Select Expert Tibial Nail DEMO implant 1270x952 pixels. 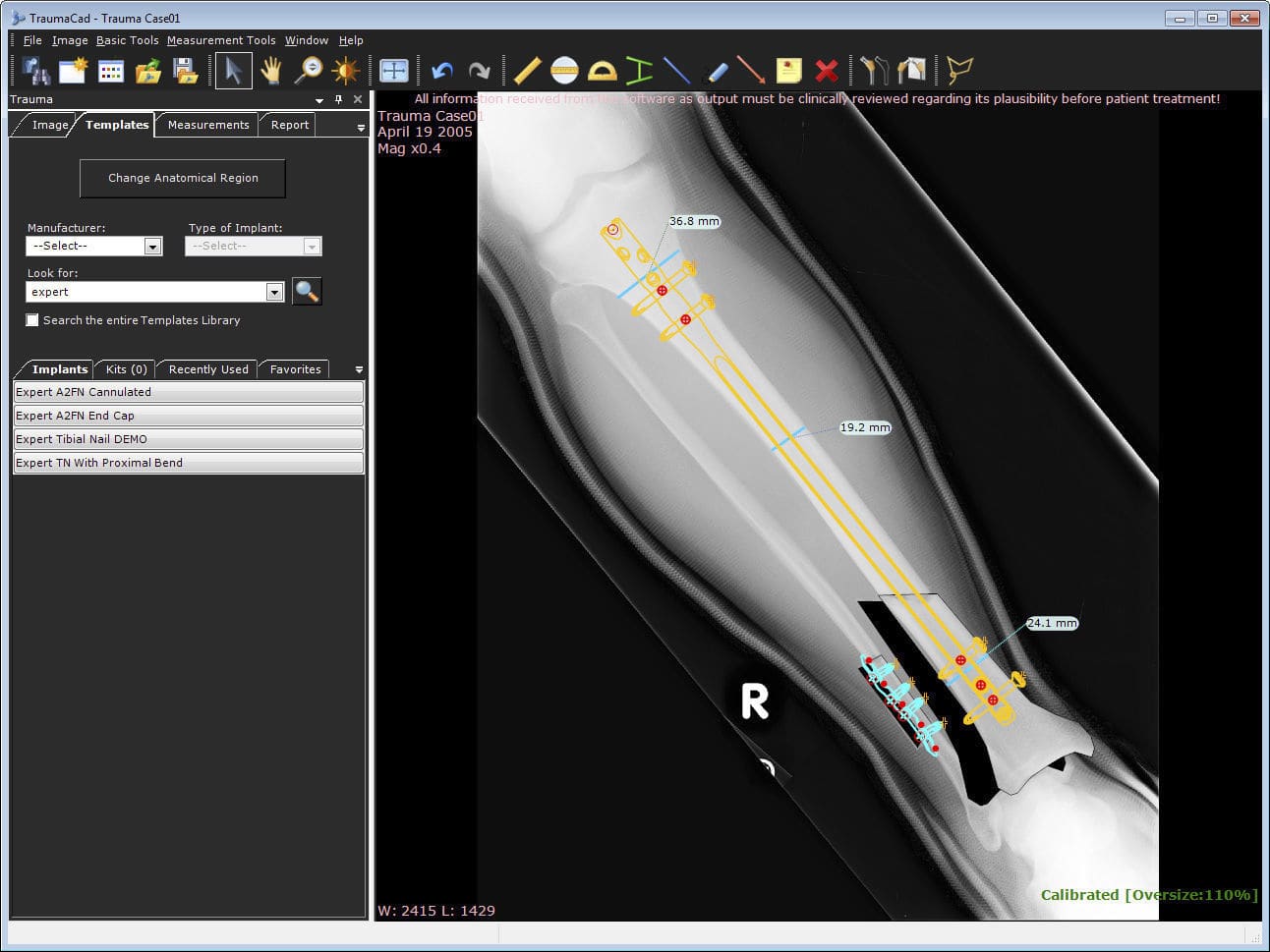tap(188, 439)
